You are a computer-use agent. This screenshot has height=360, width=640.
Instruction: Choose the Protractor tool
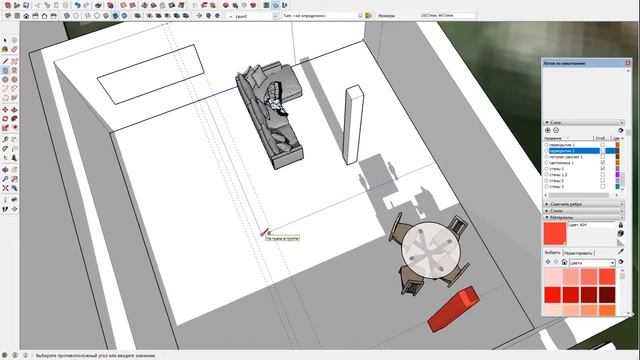(x=5, y=149)
